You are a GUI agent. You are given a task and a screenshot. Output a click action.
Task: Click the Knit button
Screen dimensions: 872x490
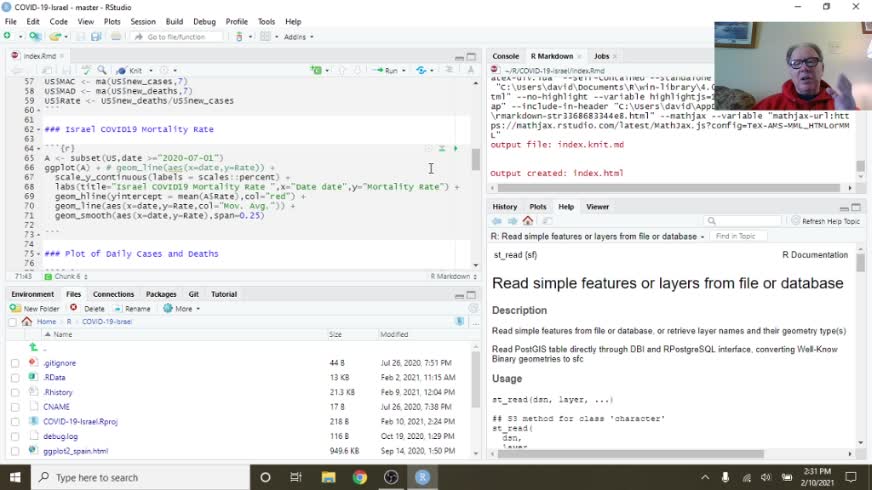(x=130, y=71)
